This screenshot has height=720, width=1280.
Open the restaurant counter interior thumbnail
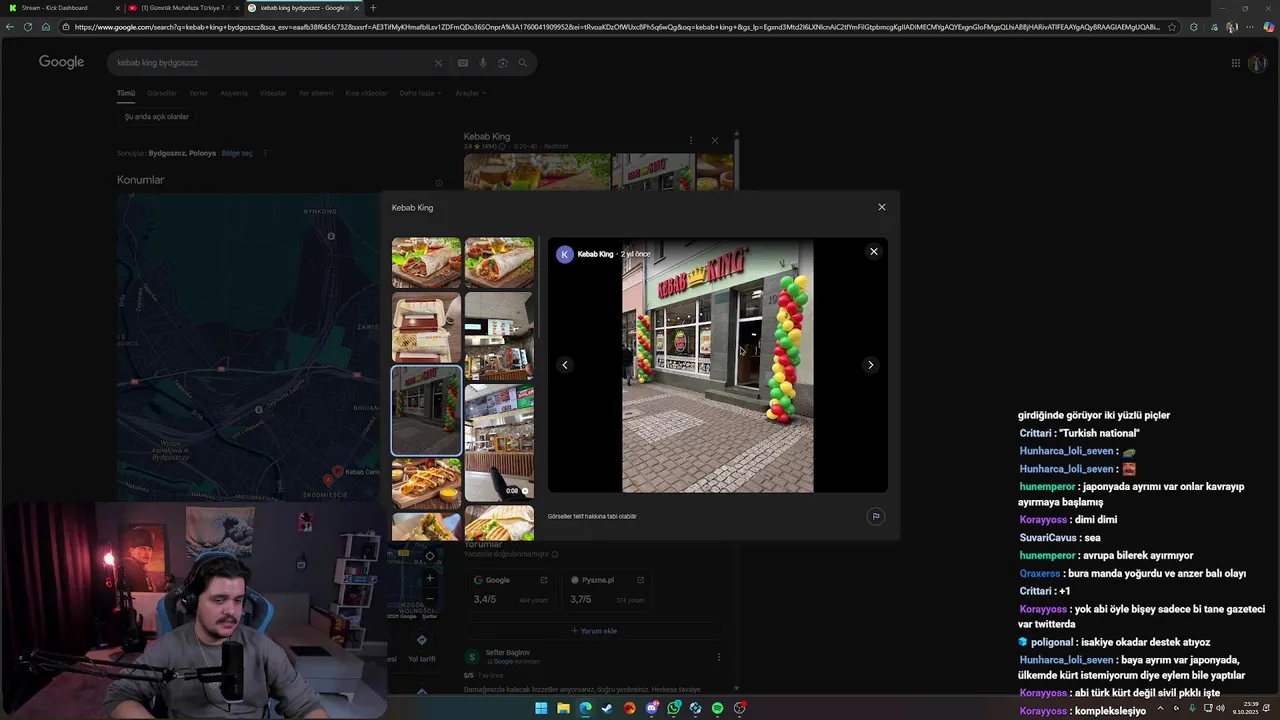499,336
